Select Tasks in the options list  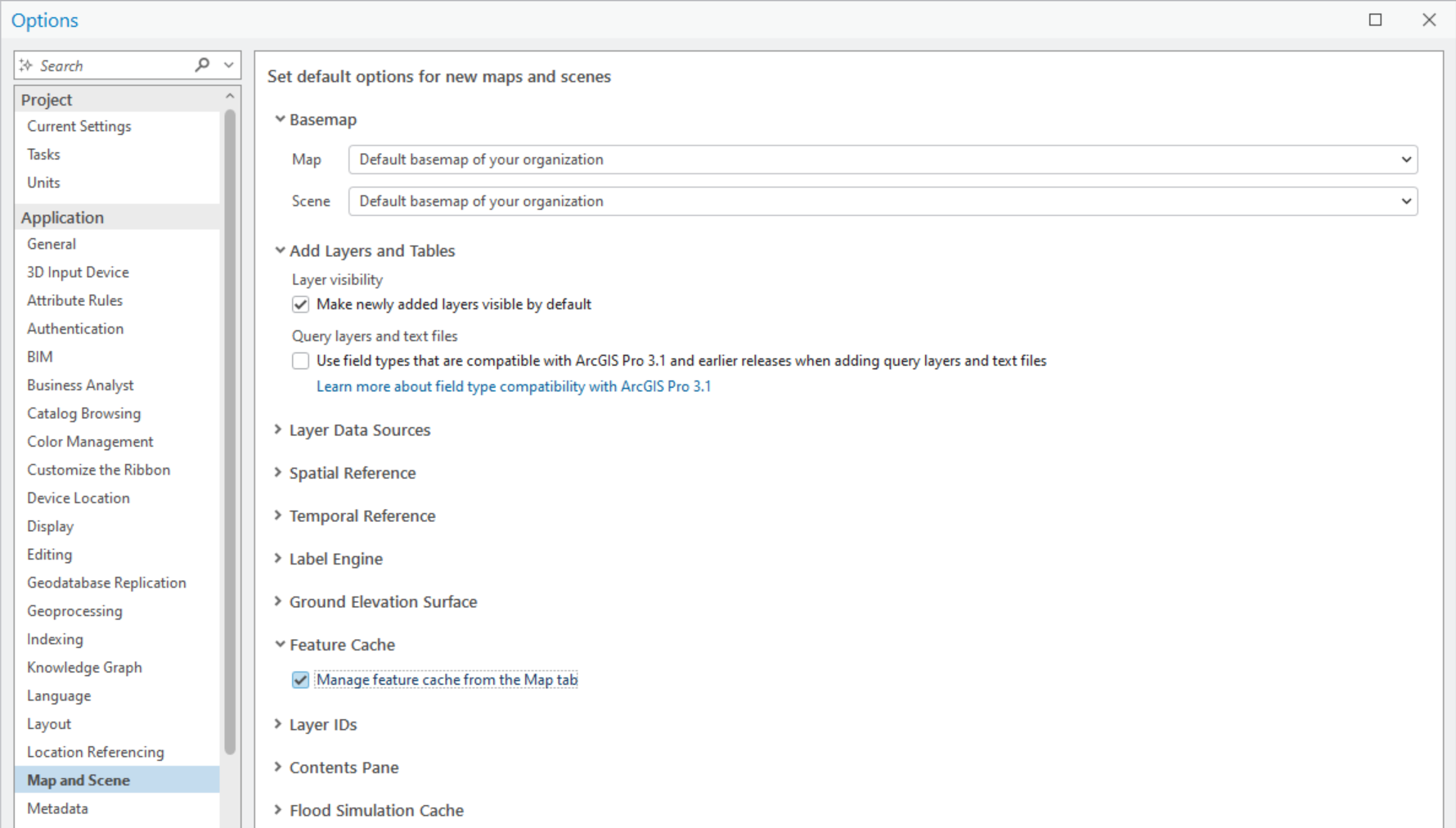pyautogui.click(x=43, y=155)
